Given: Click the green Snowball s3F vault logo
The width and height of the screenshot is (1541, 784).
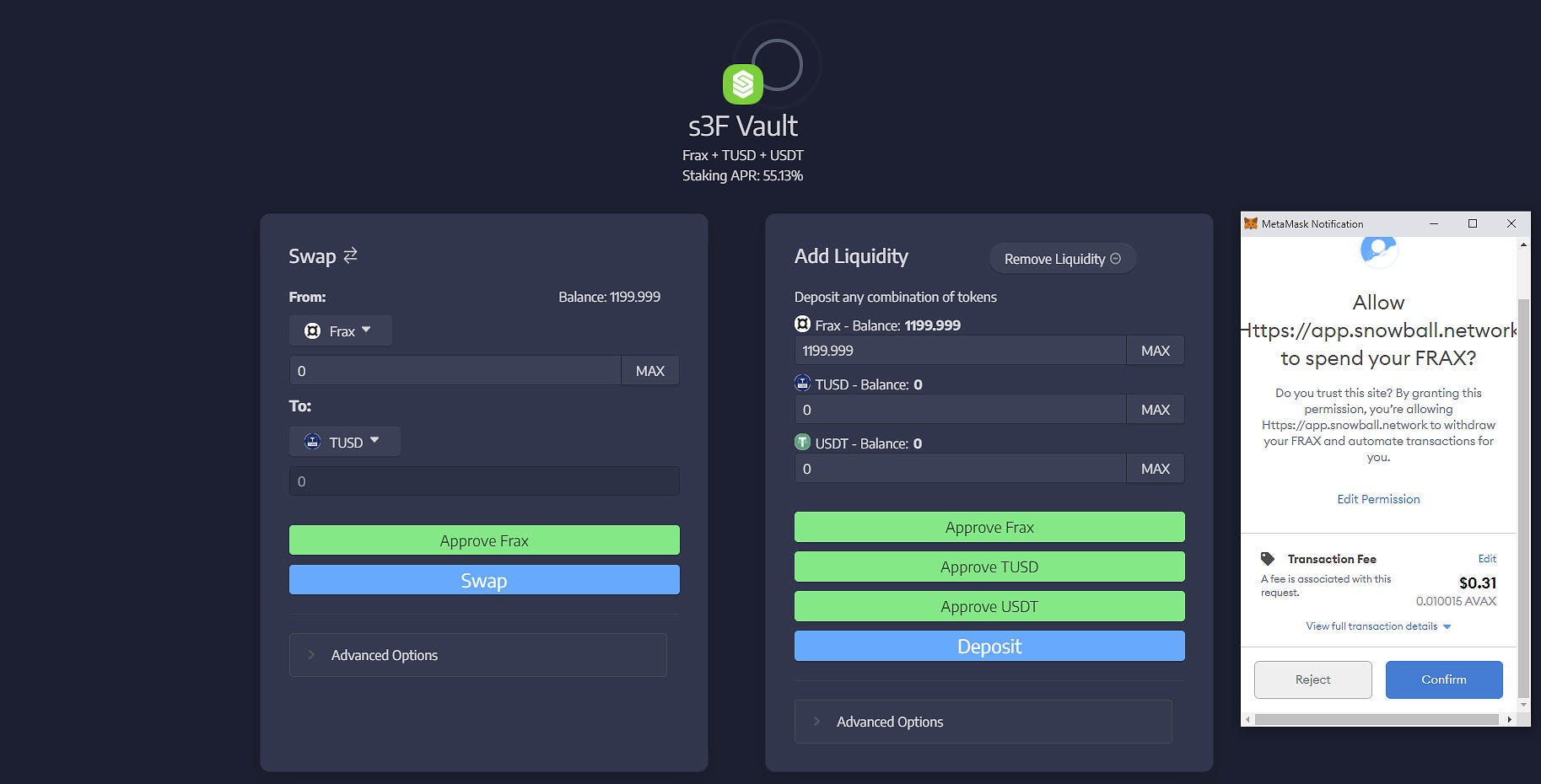Looking at the screenshot, I should point(742,84).
